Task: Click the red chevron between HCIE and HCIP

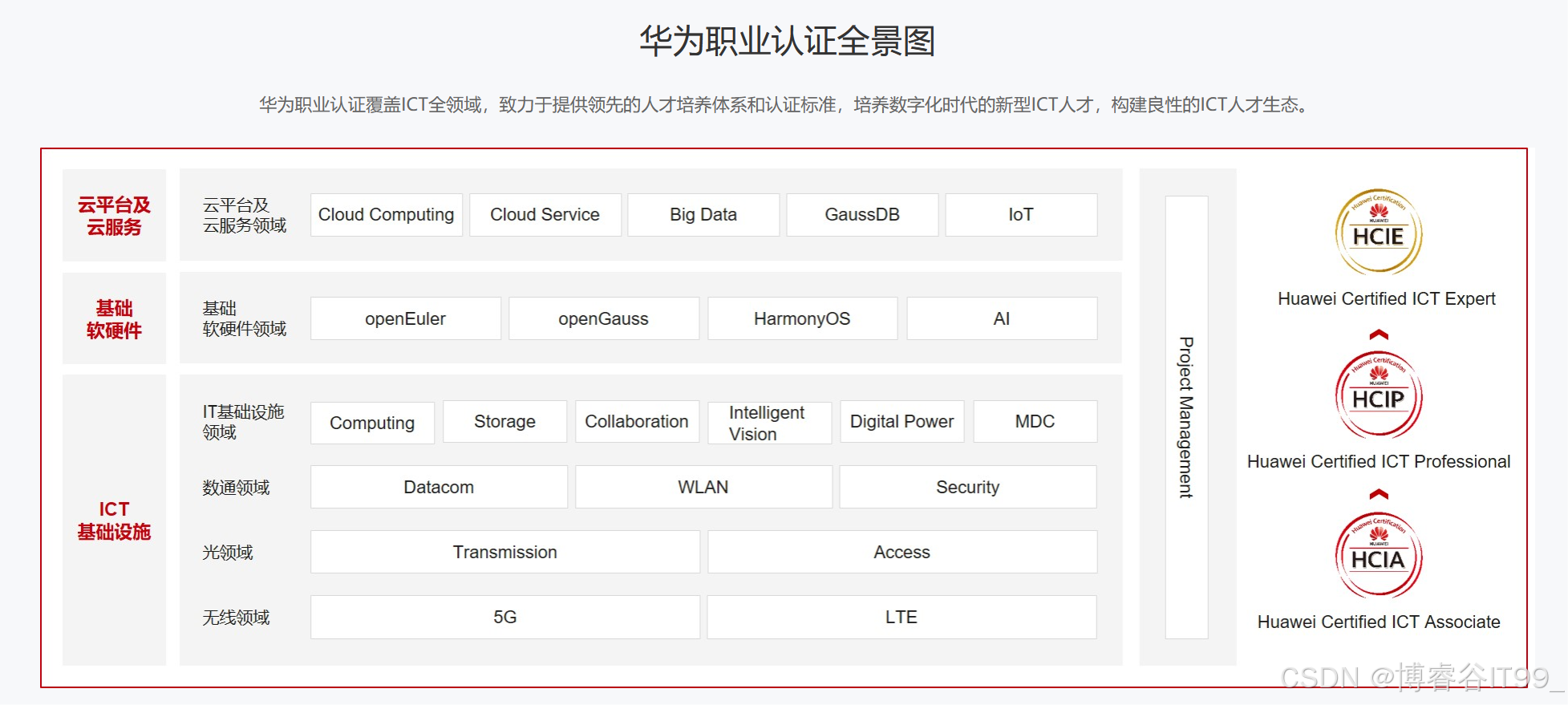Action: 1379,334
